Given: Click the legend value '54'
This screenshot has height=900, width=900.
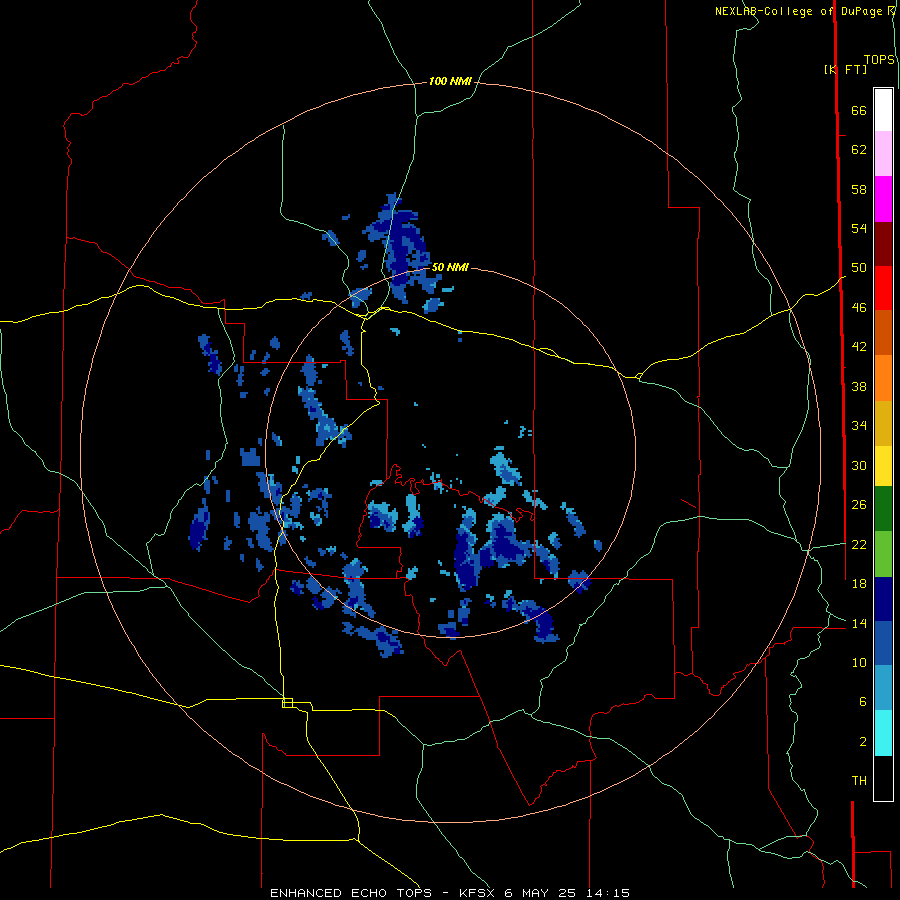Looking at the screenshot, I should 859,228.
